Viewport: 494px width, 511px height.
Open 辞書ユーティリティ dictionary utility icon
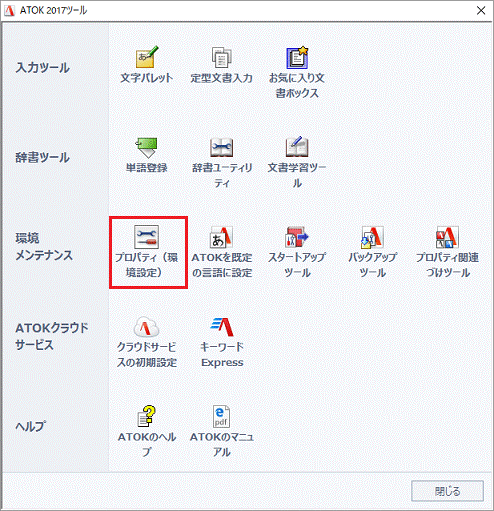[222, 148]
